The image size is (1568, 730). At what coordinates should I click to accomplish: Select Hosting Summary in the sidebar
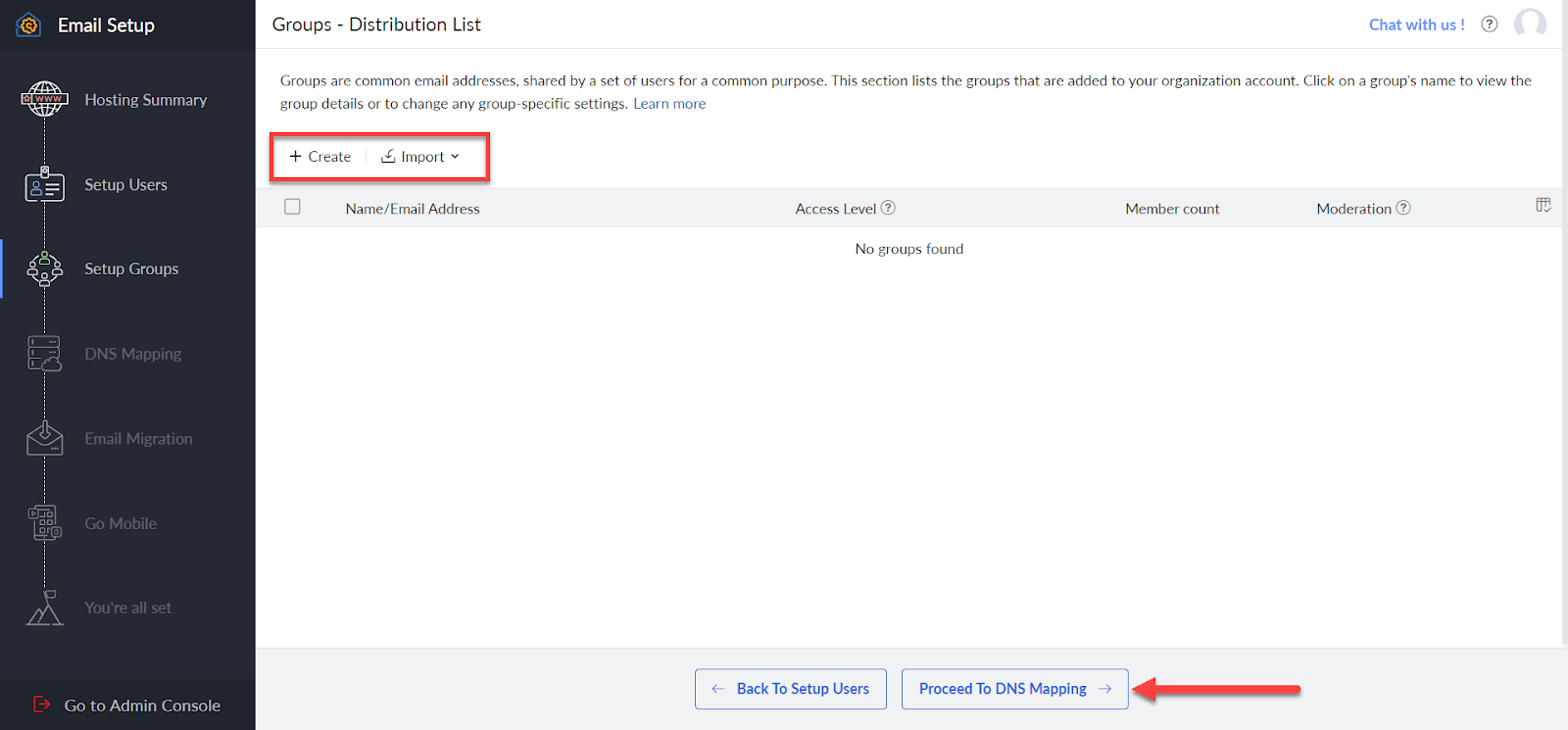[x=145, y=100]
